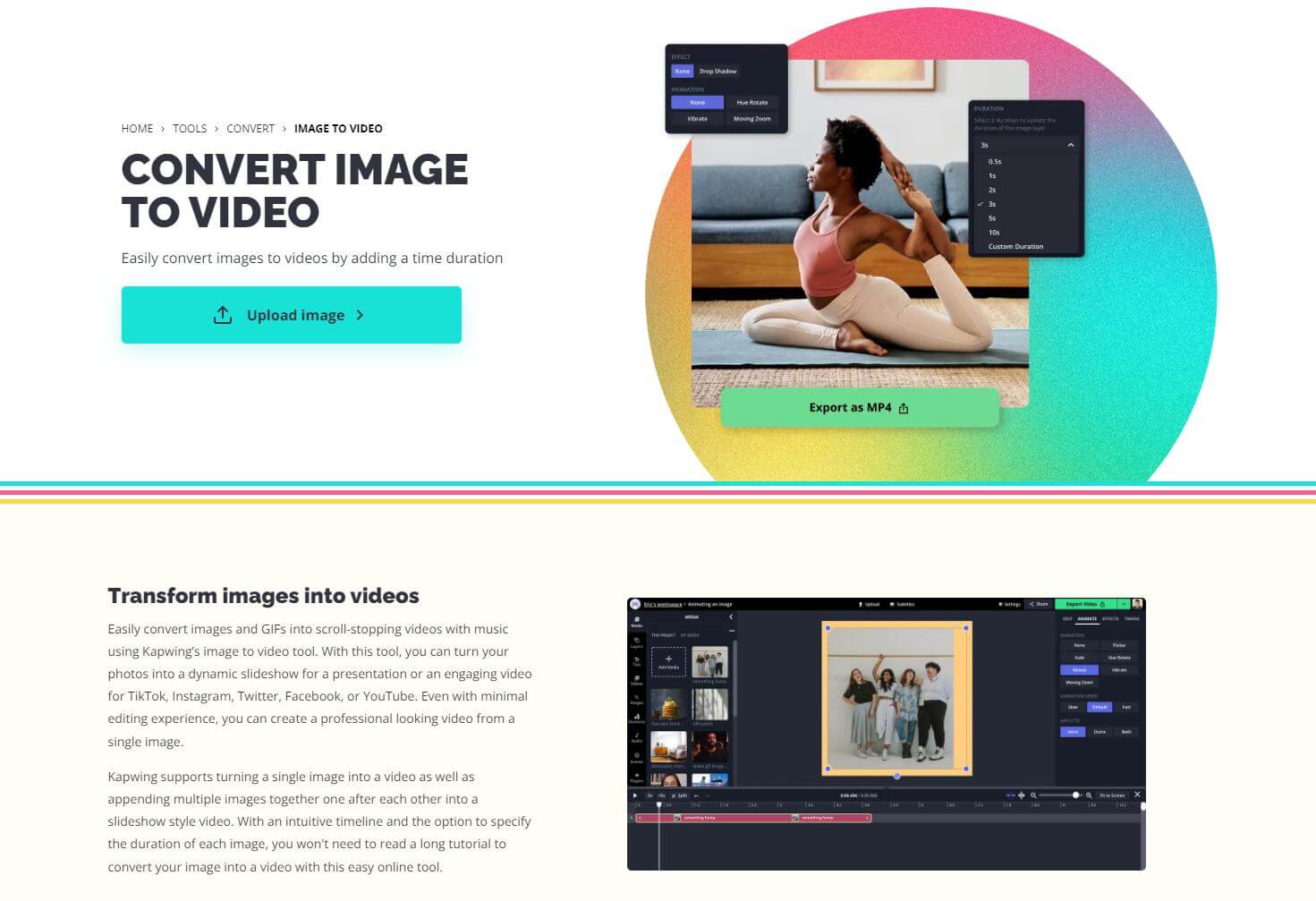Go to TOOLS in the breadcrumb
Viewport: 1316px width, 901px height.
click(190, 129)
